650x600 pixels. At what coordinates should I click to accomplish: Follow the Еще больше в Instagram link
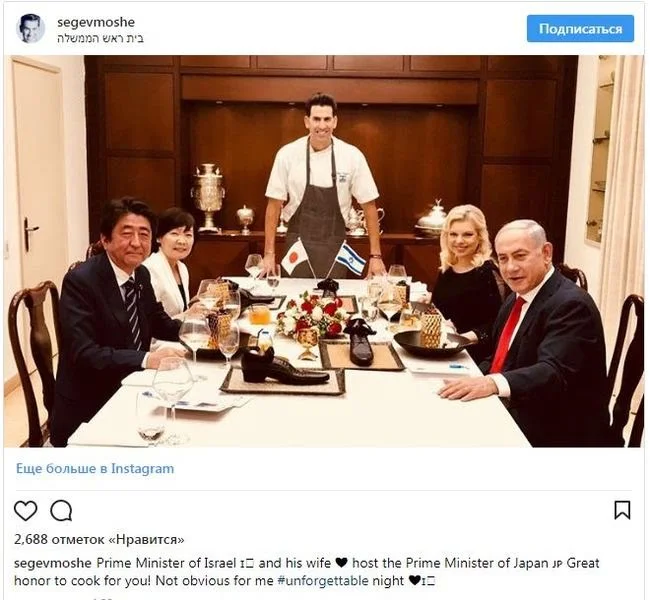click(x=95, y=469)
